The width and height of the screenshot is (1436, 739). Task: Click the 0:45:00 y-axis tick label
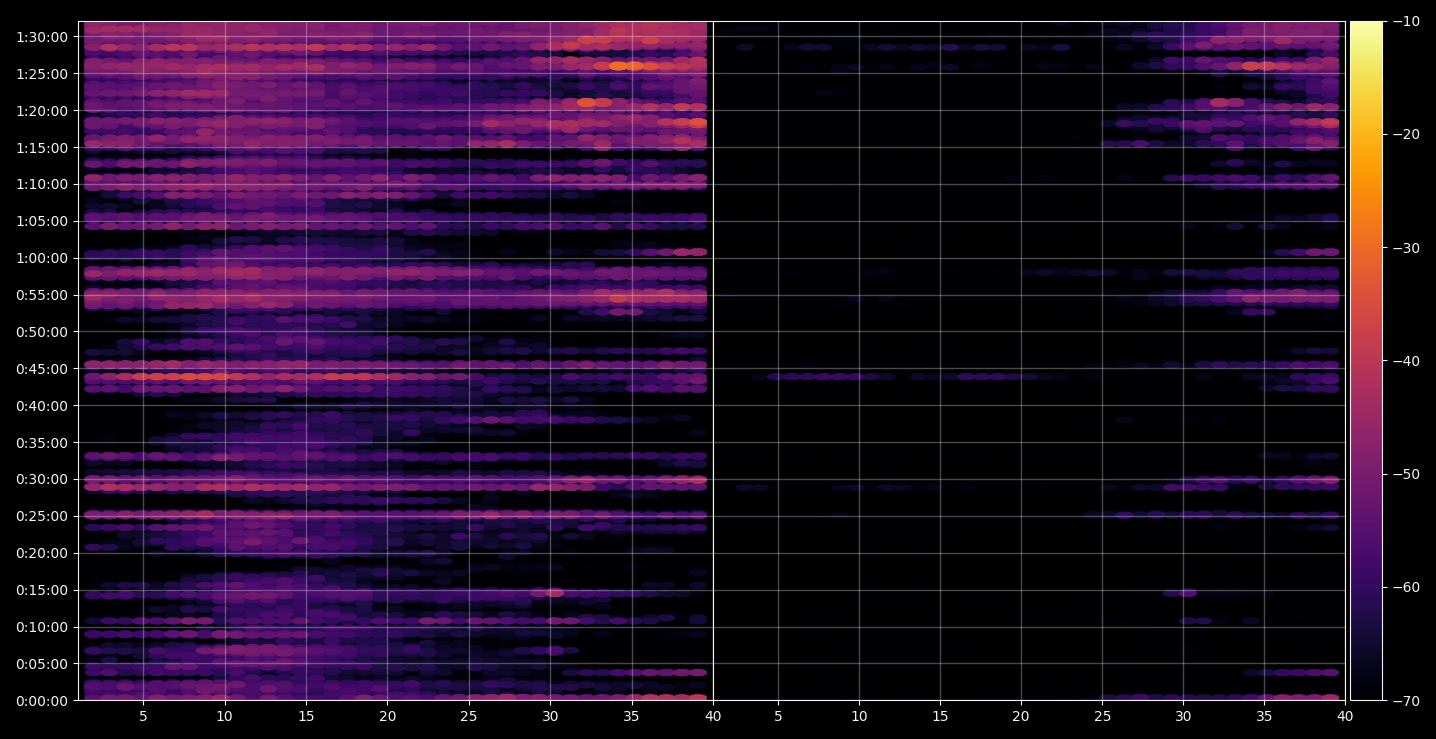[42, 369]
